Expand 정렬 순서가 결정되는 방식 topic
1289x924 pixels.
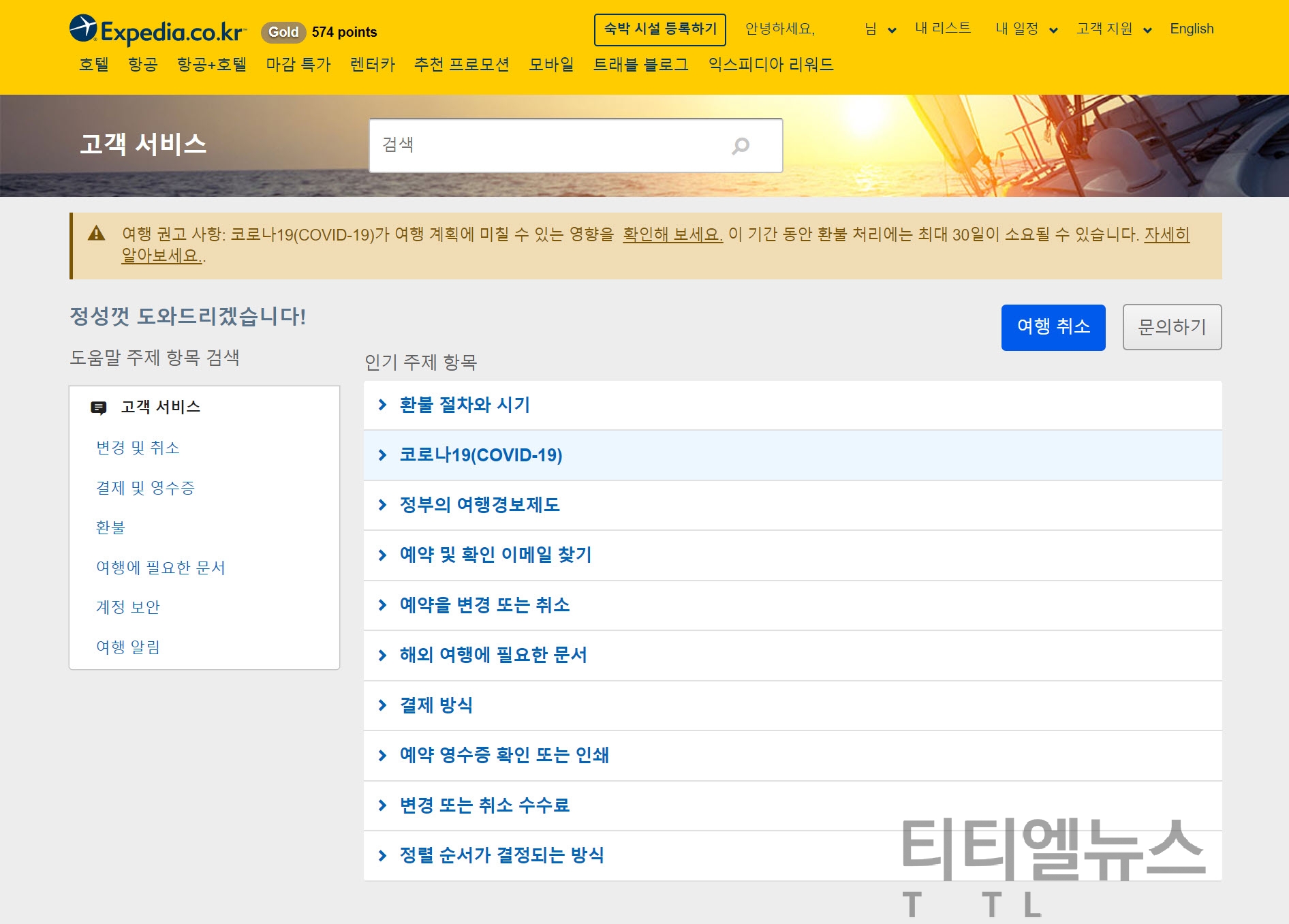[x=792, y=855]
